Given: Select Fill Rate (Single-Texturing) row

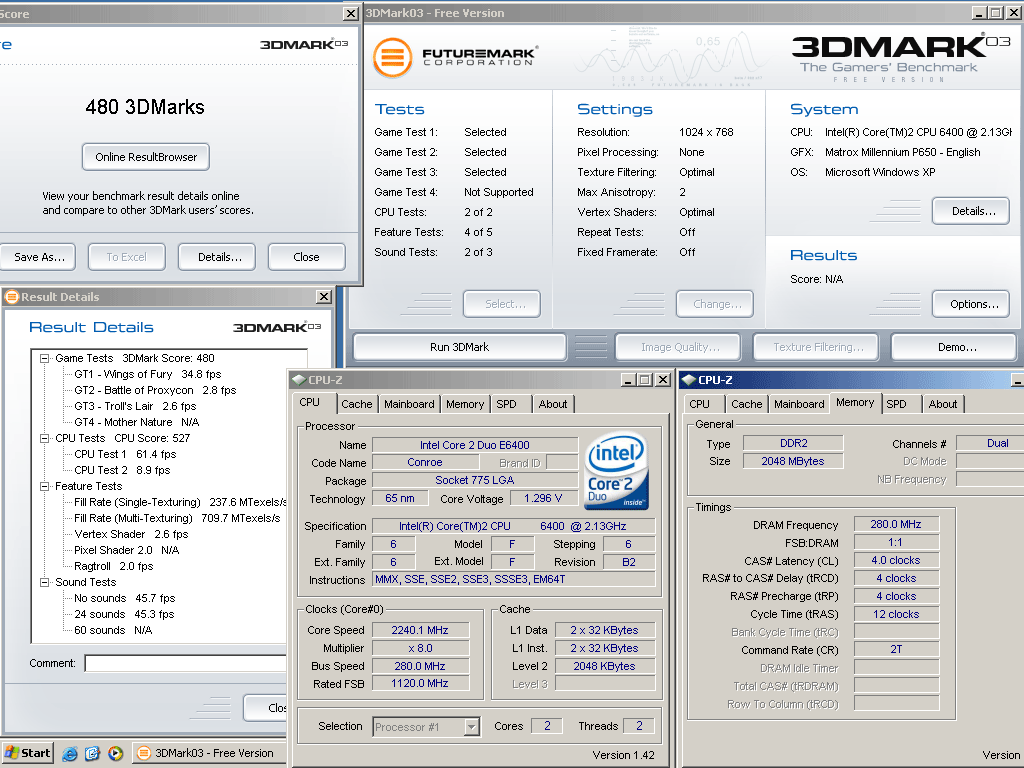Looking at the screenshot, I should click(180, 502).
